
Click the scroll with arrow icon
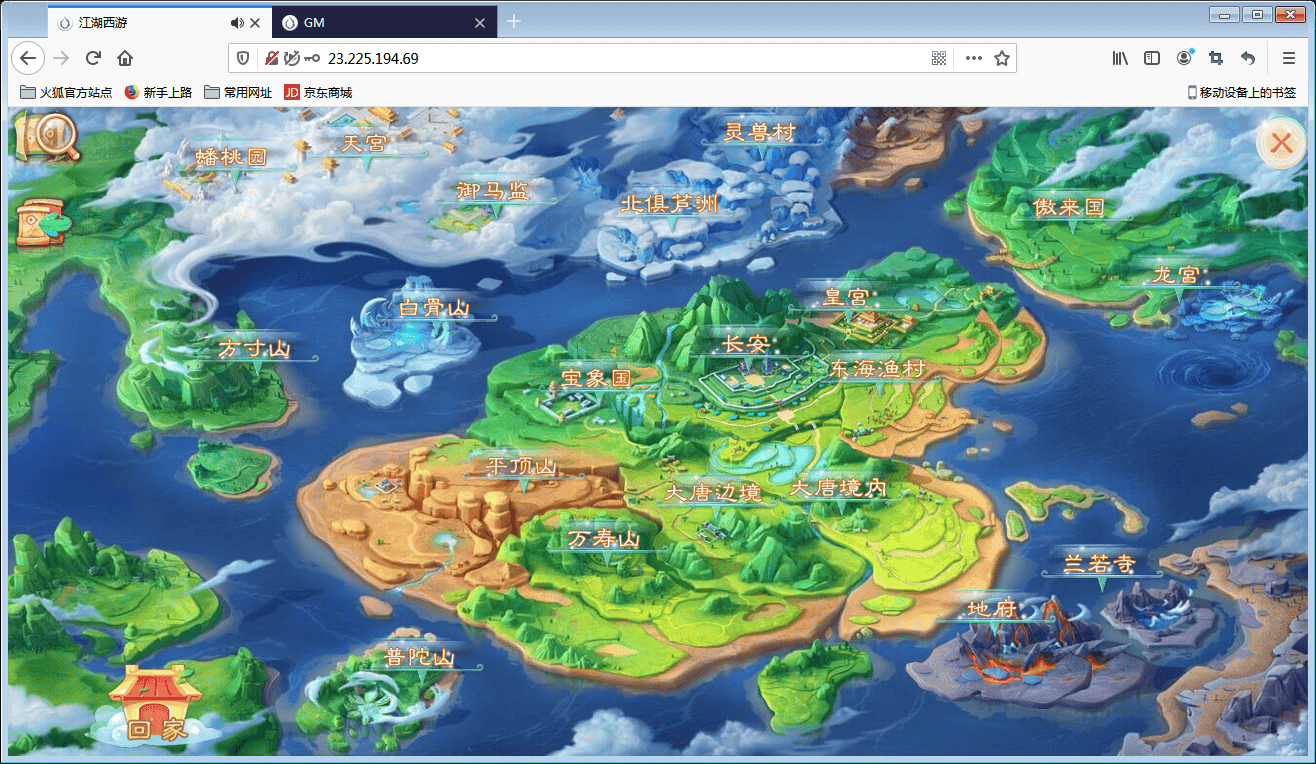(x=45, y=224)
